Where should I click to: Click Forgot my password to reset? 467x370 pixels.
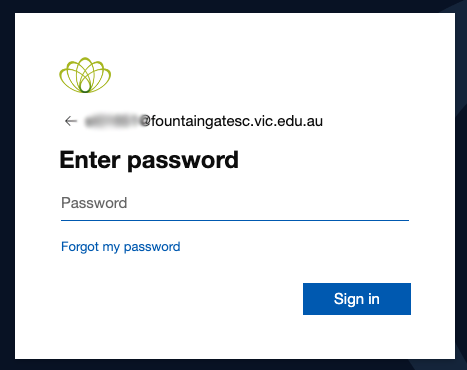coord(121,247)
